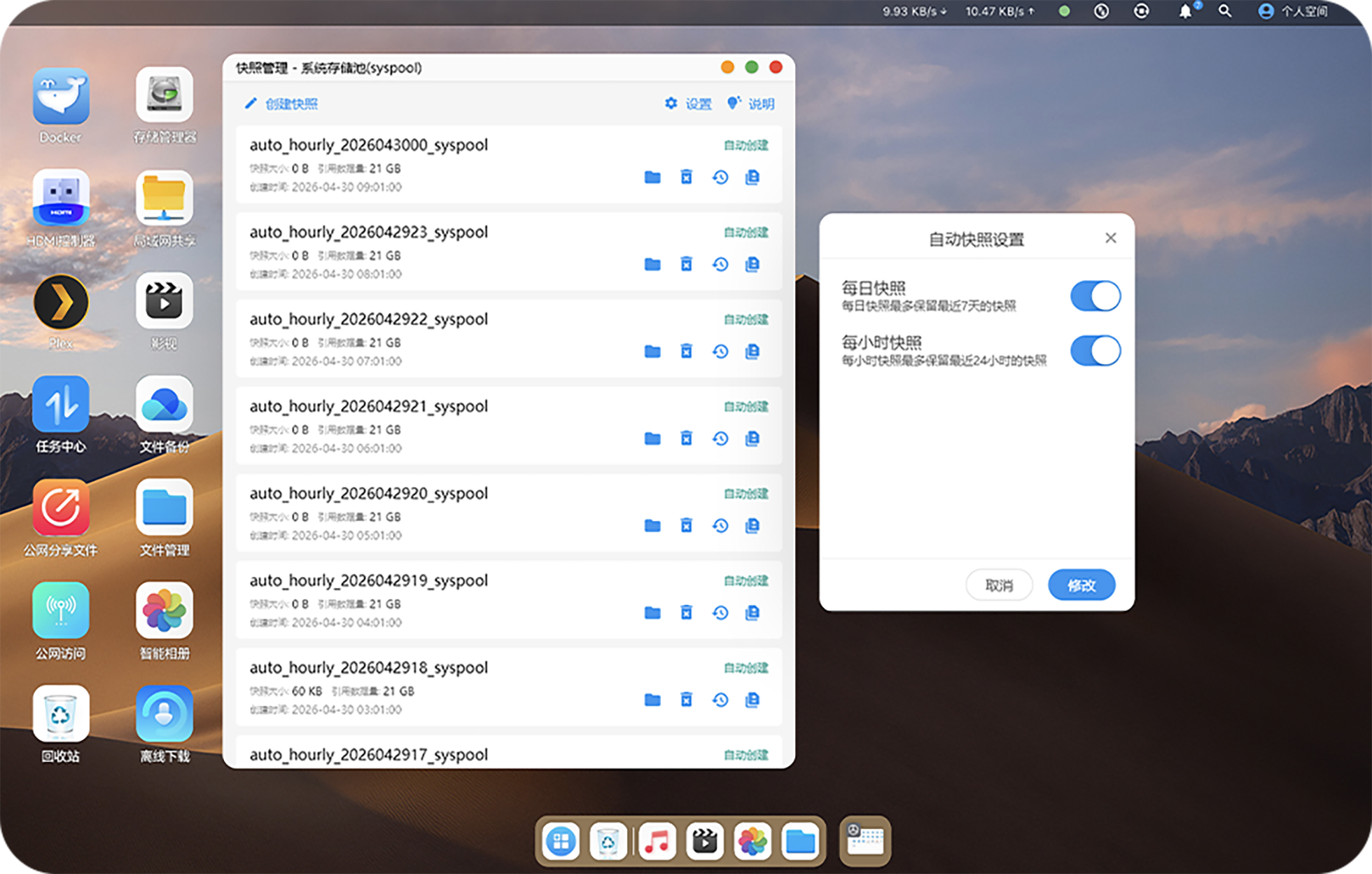Toggle the 每小时快照 switch

tap(1095, 351)
